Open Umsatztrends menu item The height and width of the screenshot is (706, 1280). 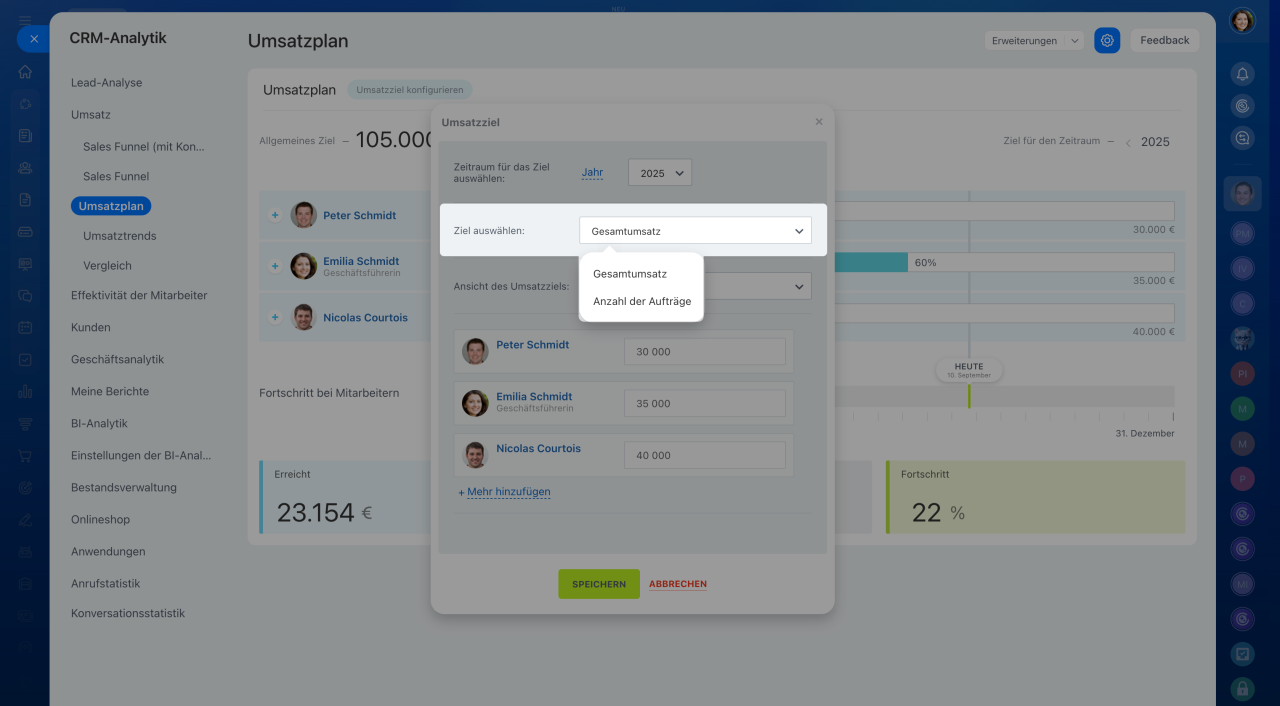click(x=120, y=236)
